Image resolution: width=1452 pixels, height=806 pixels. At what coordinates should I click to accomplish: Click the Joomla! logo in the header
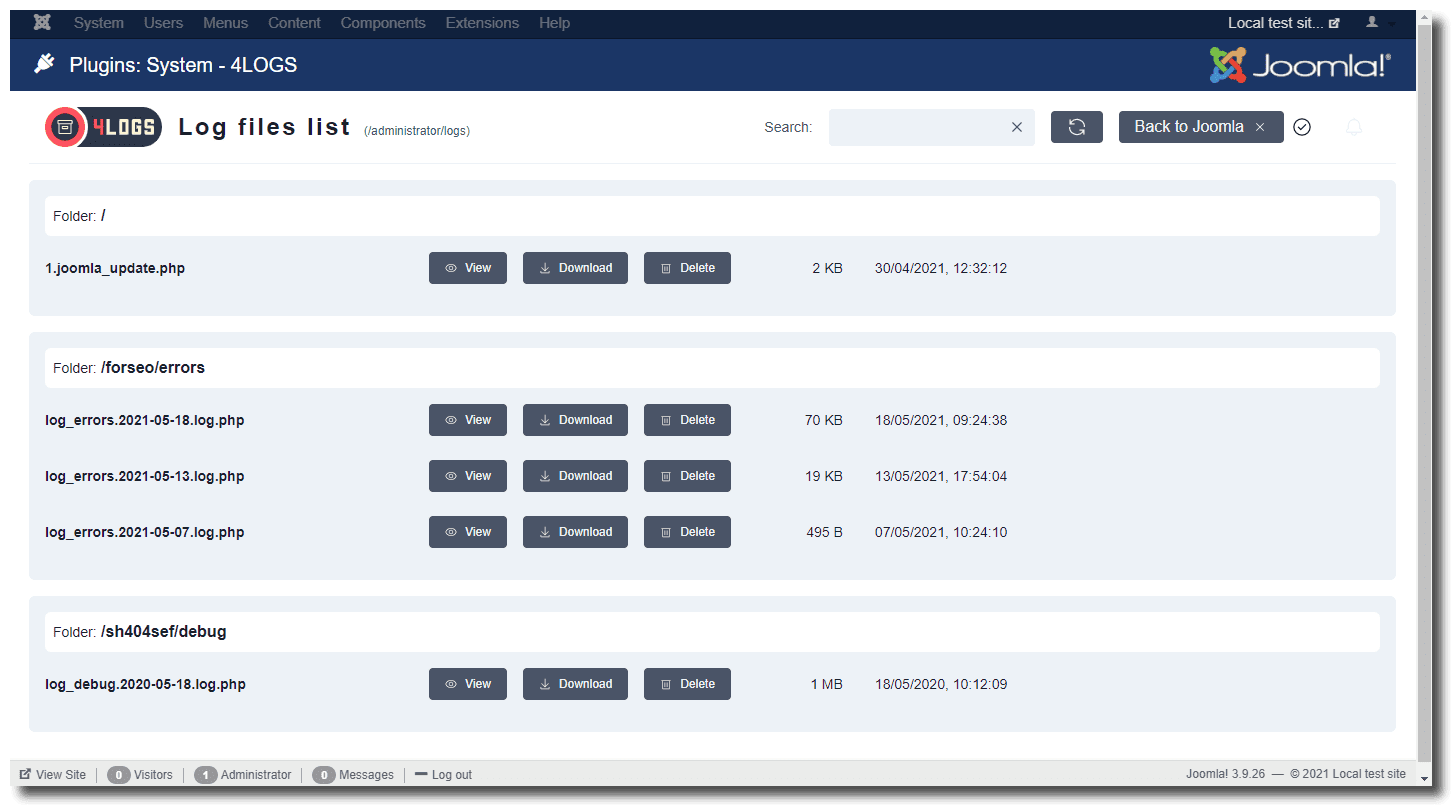click(x=1299, y=65)
